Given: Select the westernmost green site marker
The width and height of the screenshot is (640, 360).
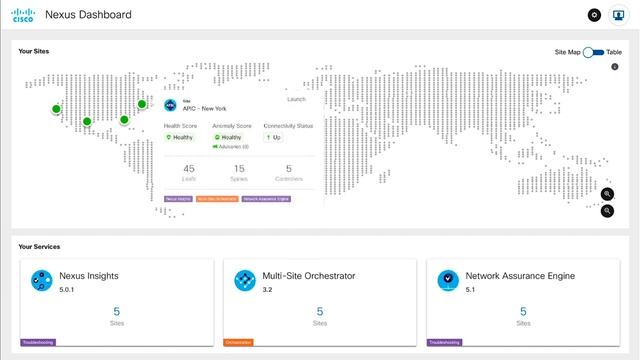Looking at the screenshot, I should coord(56,109).
